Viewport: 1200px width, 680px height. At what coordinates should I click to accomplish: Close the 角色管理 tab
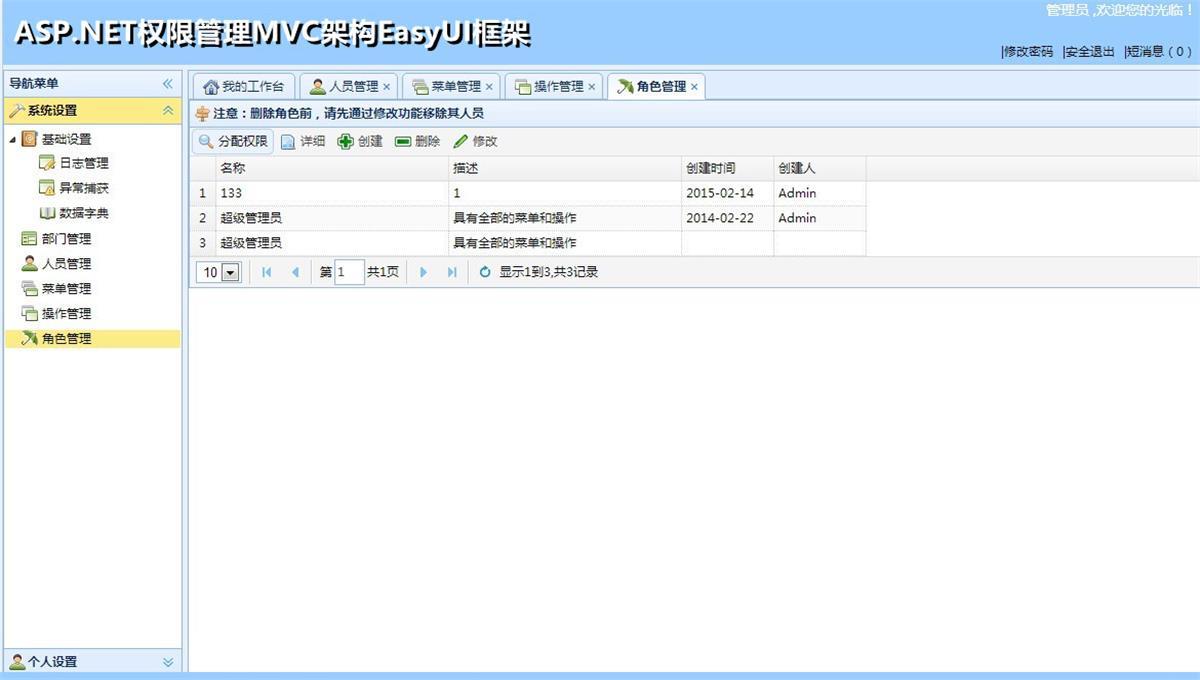click(x=694, y=87)
